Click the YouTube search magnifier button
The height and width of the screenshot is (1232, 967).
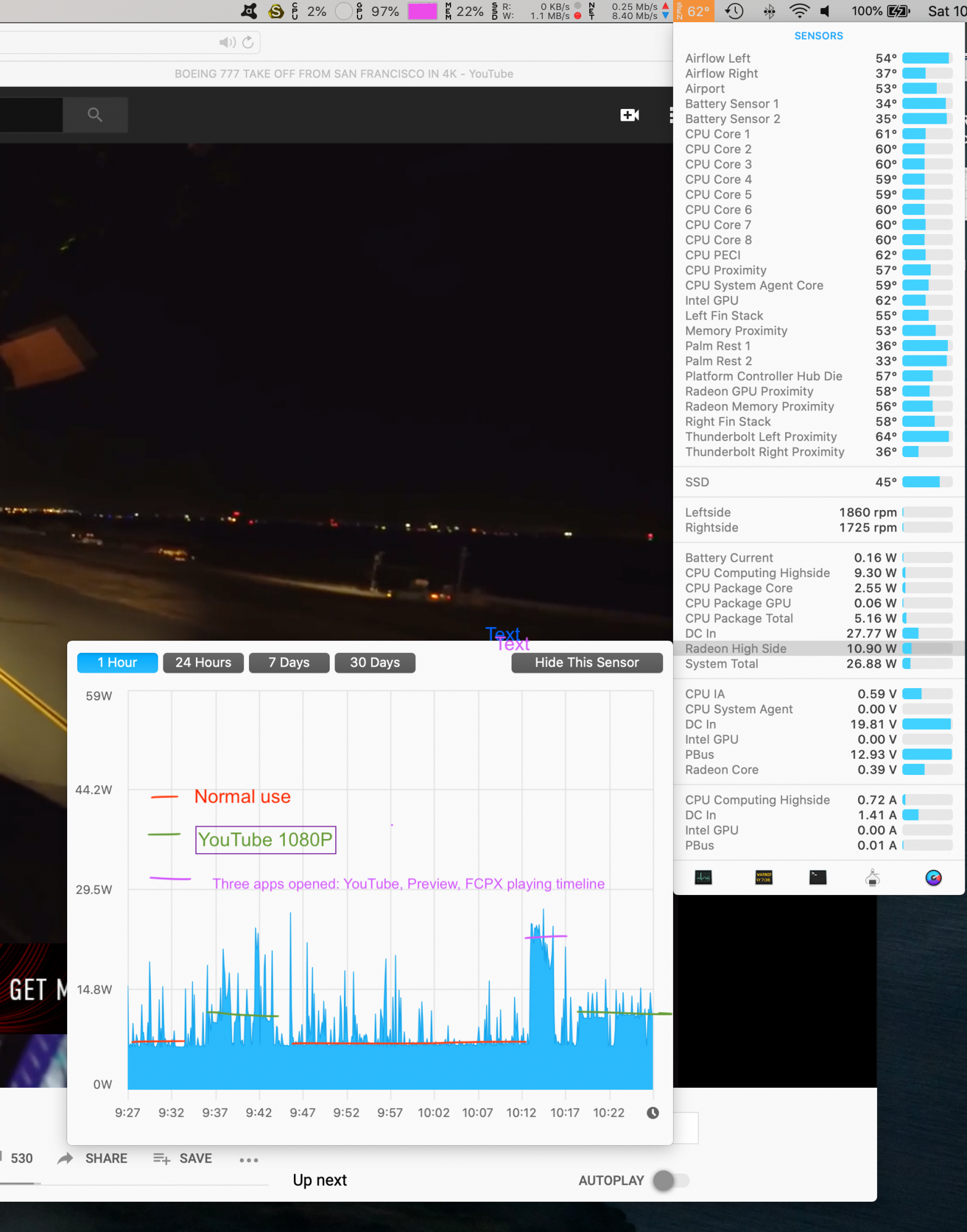pyautogui.click(x=95, y=115)
